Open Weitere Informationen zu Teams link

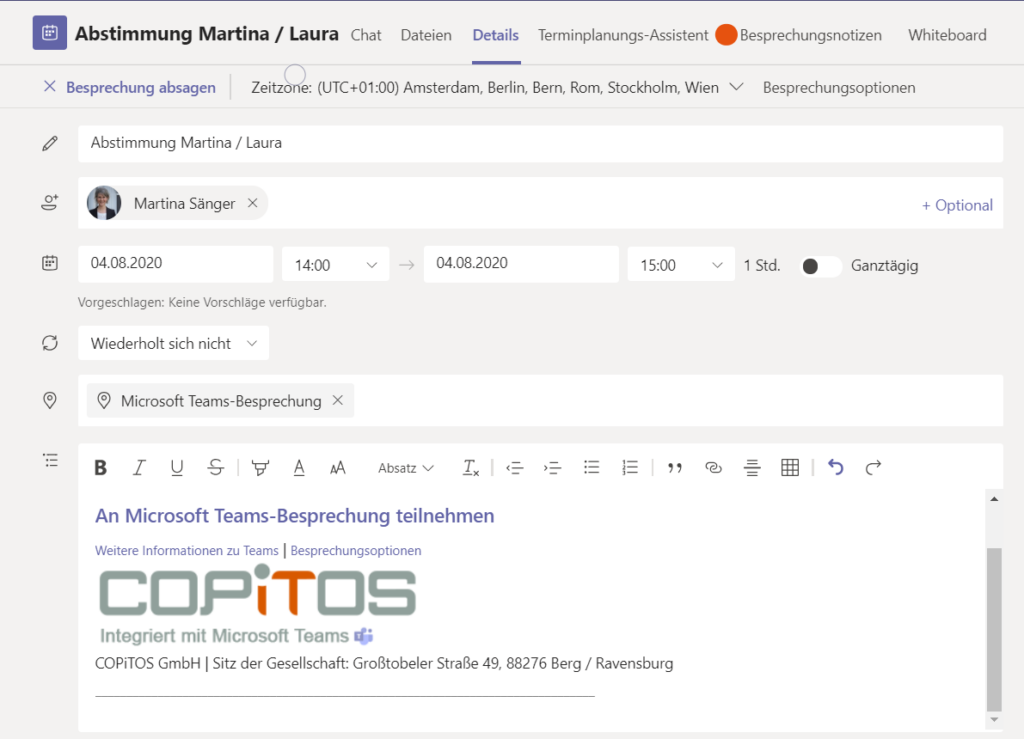pos(187,550)
